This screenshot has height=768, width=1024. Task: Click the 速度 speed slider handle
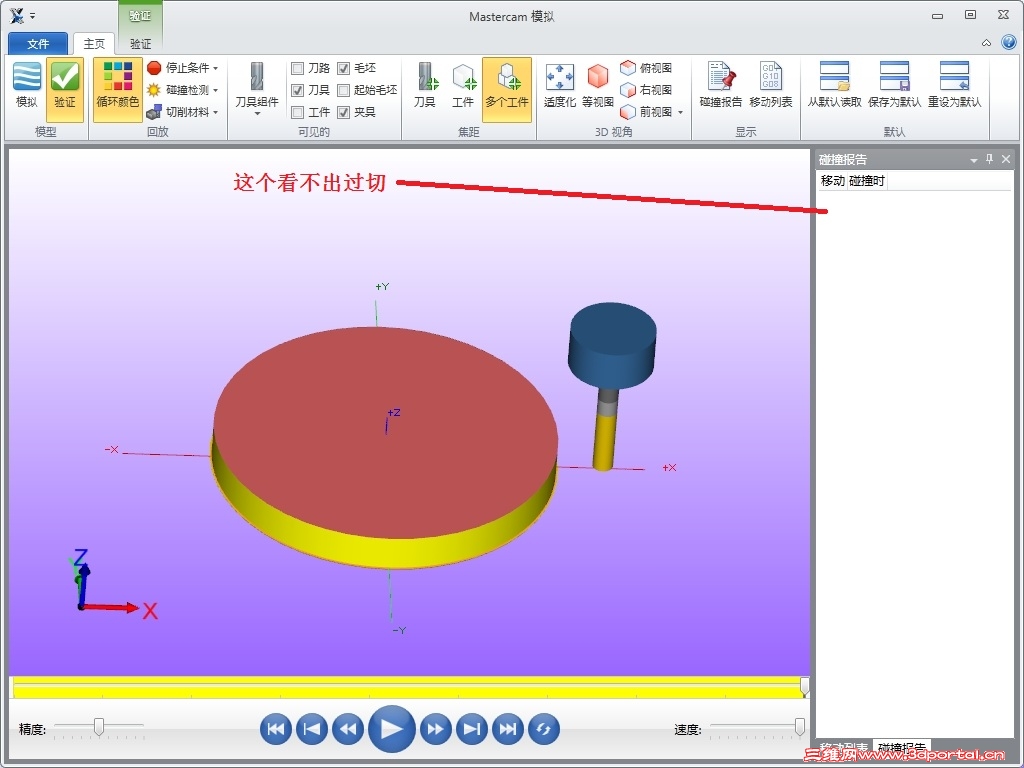tap(799, 726)
